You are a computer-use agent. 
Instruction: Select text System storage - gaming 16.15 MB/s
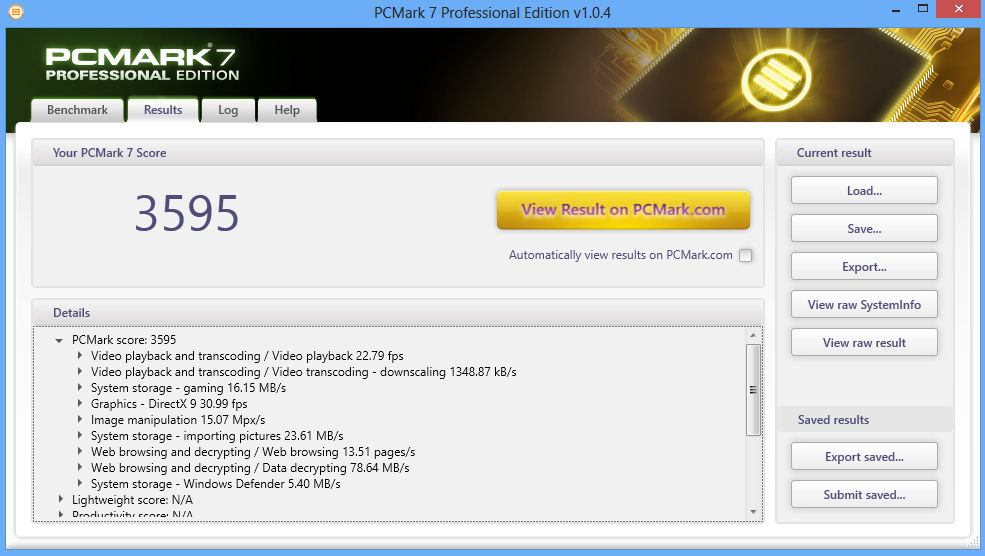tap(188, 388)
